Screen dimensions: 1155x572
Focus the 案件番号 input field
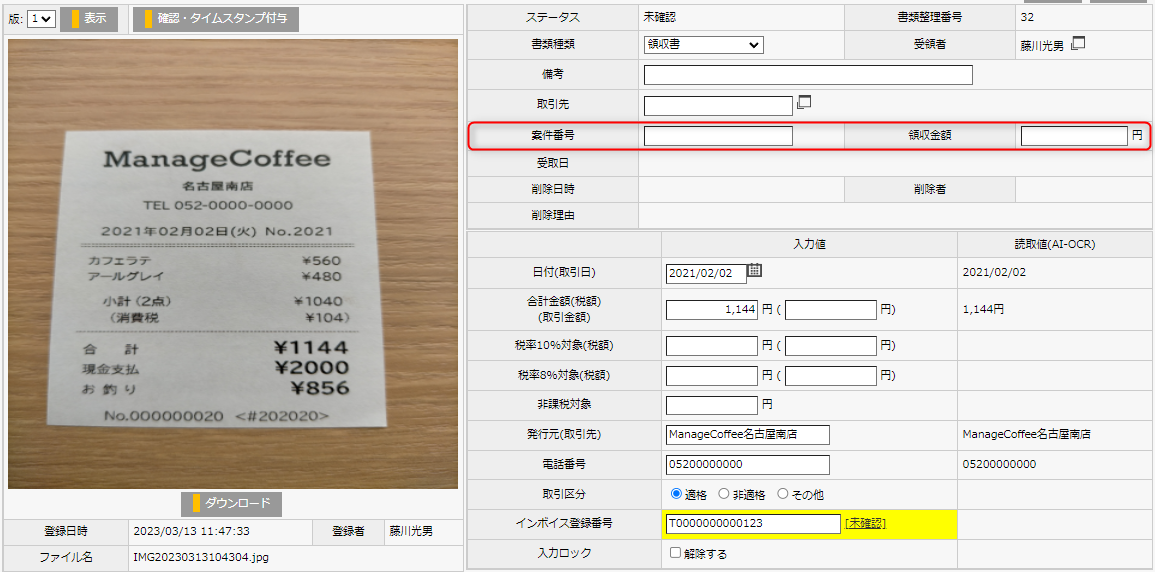[718, 136]
